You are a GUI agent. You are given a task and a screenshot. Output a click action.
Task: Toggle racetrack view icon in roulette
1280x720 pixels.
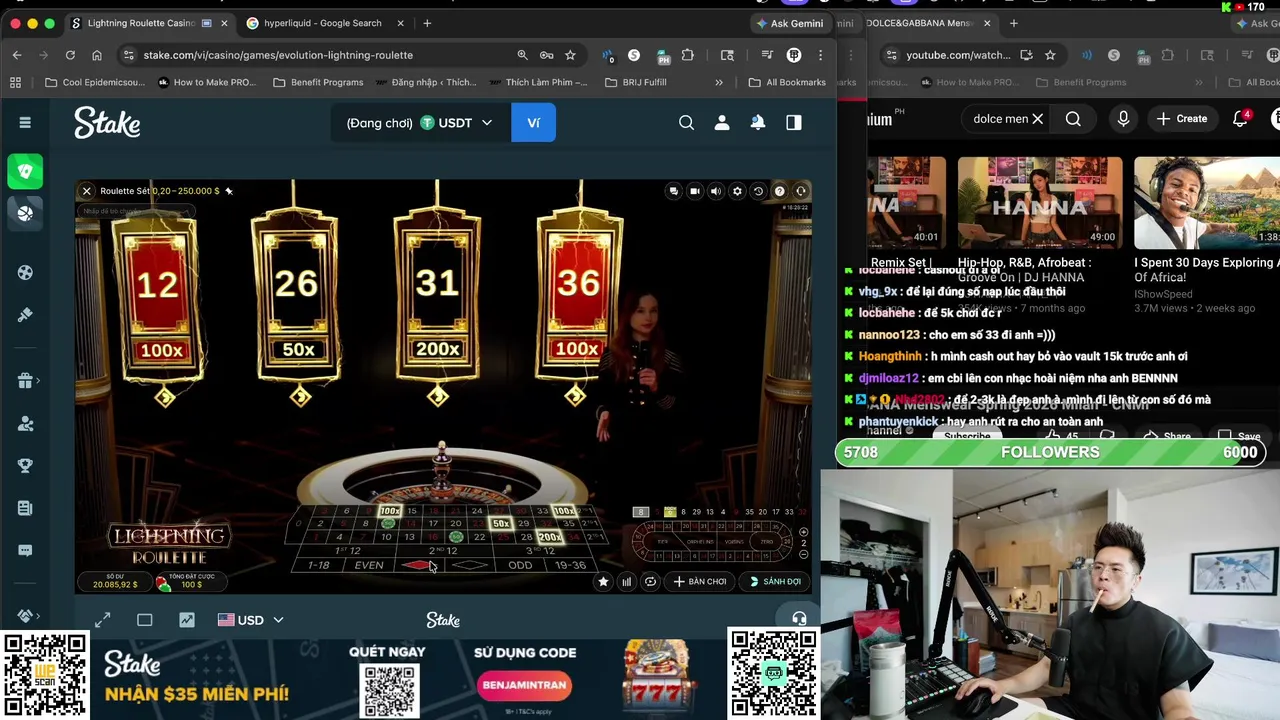(651, 581)
